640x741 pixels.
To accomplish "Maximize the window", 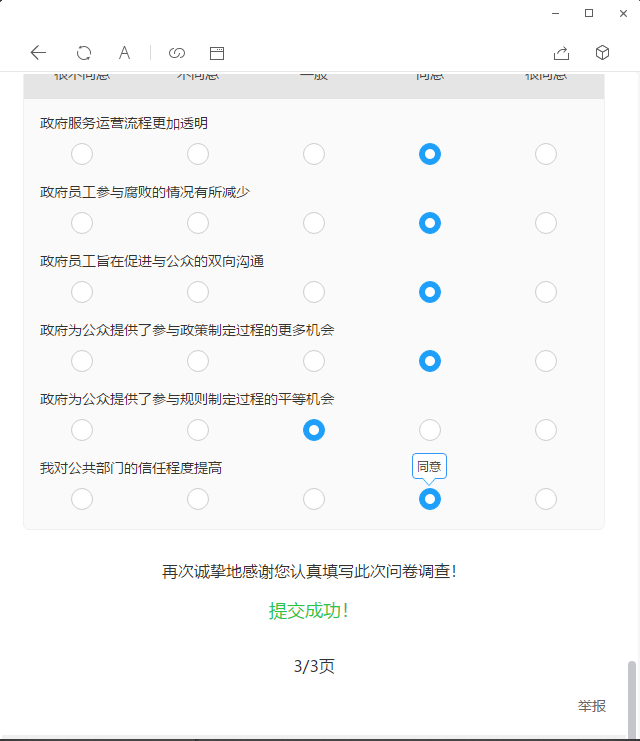I will [x=589, y=13].
